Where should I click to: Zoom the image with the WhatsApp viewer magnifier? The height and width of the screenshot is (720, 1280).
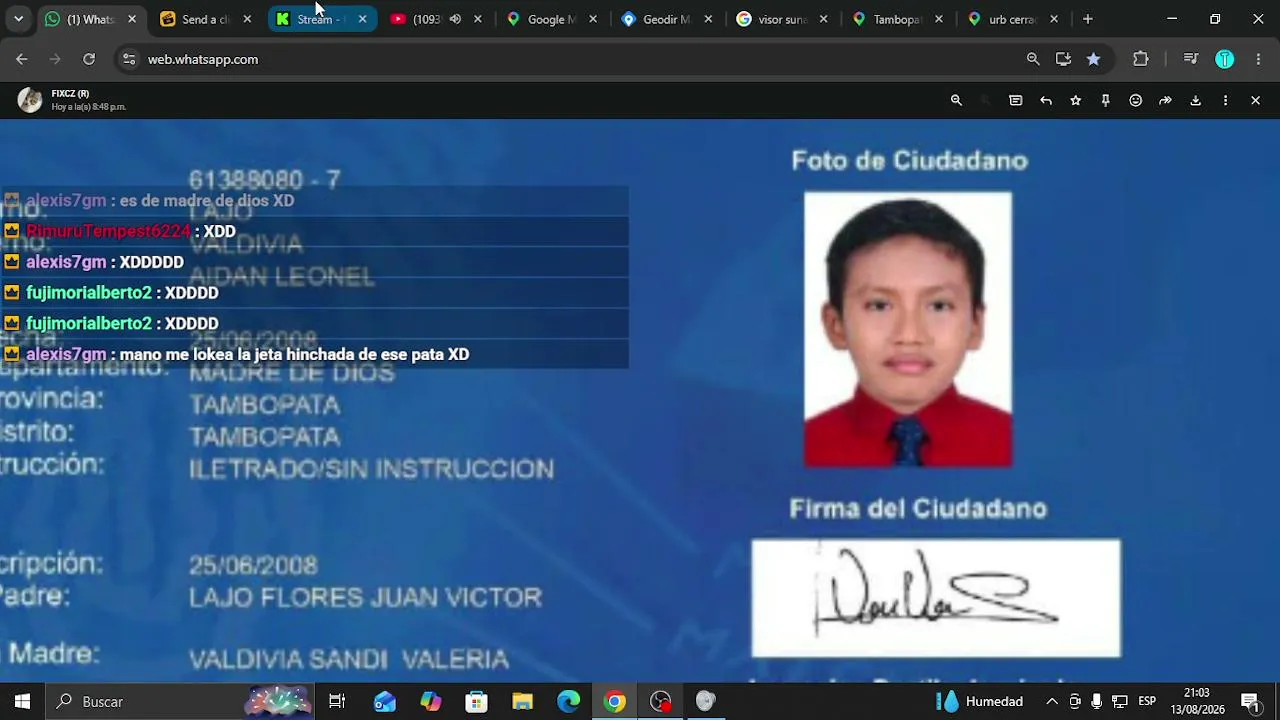pos(956,100)
